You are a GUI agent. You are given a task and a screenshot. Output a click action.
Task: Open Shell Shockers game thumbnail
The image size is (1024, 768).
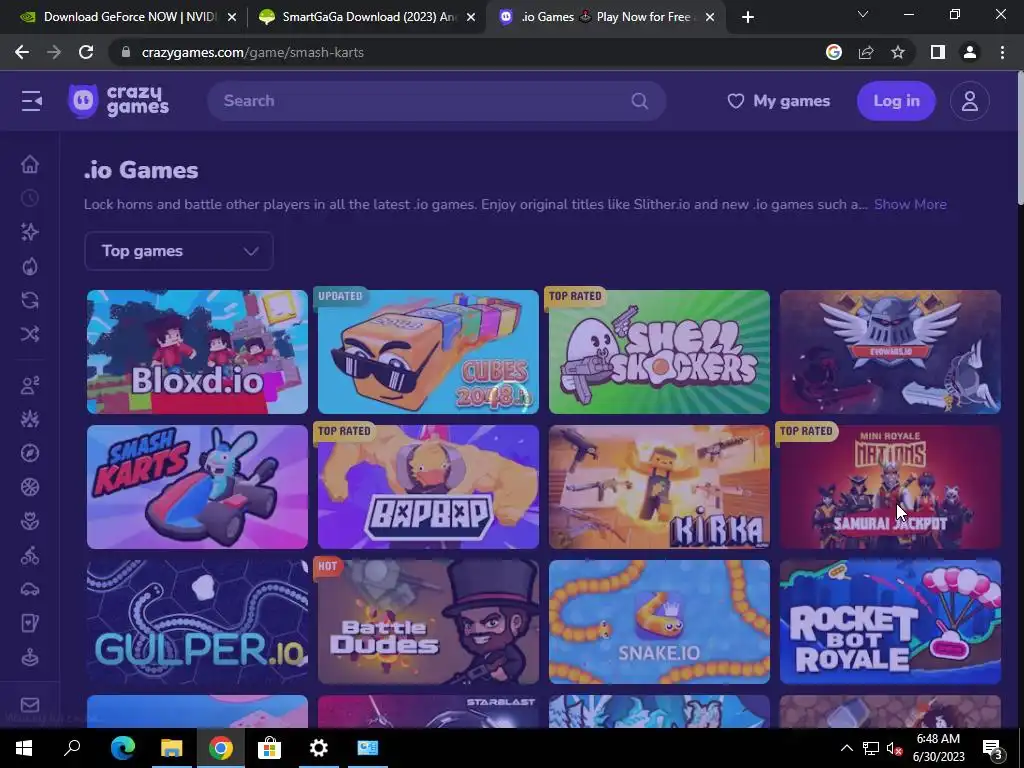[x=660, y=352]
